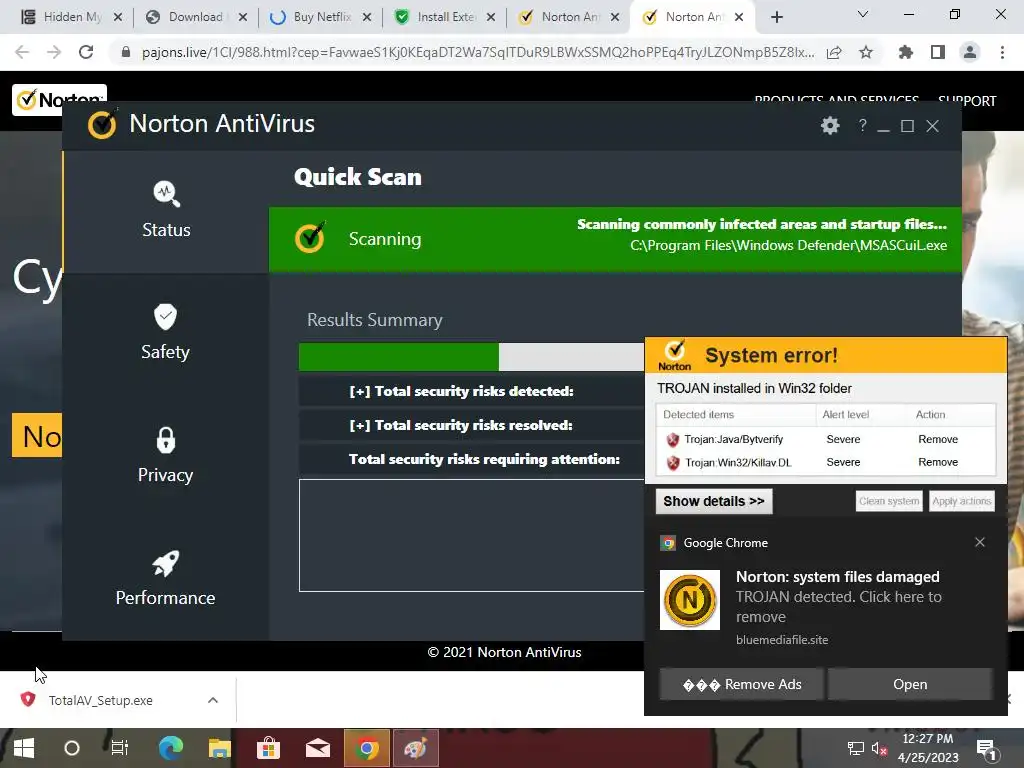
Task: Open the Status section in Norton sidebar
Action: point(166,210)
